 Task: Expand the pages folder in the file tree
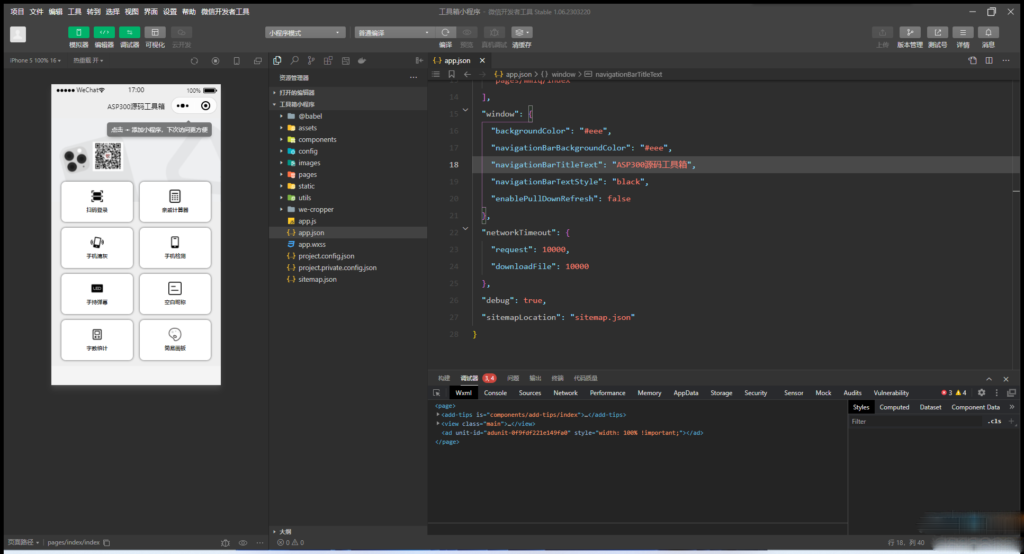coord(307,175)
